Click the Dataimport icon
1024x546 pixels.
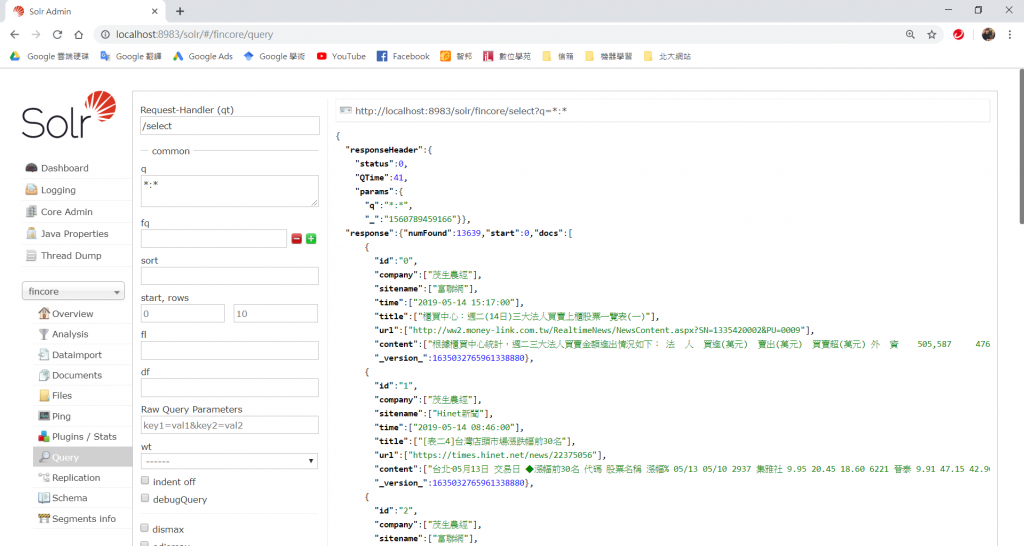[x=44, y=355]
